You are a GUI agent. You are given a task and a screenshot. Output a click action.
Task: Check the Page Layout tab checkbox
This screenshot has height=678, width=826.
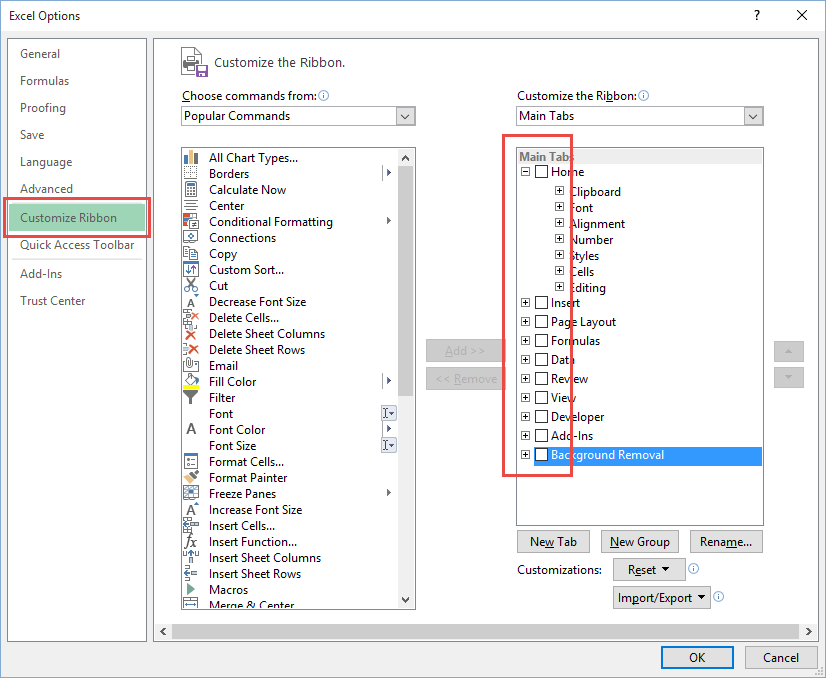tap(541, 322)
